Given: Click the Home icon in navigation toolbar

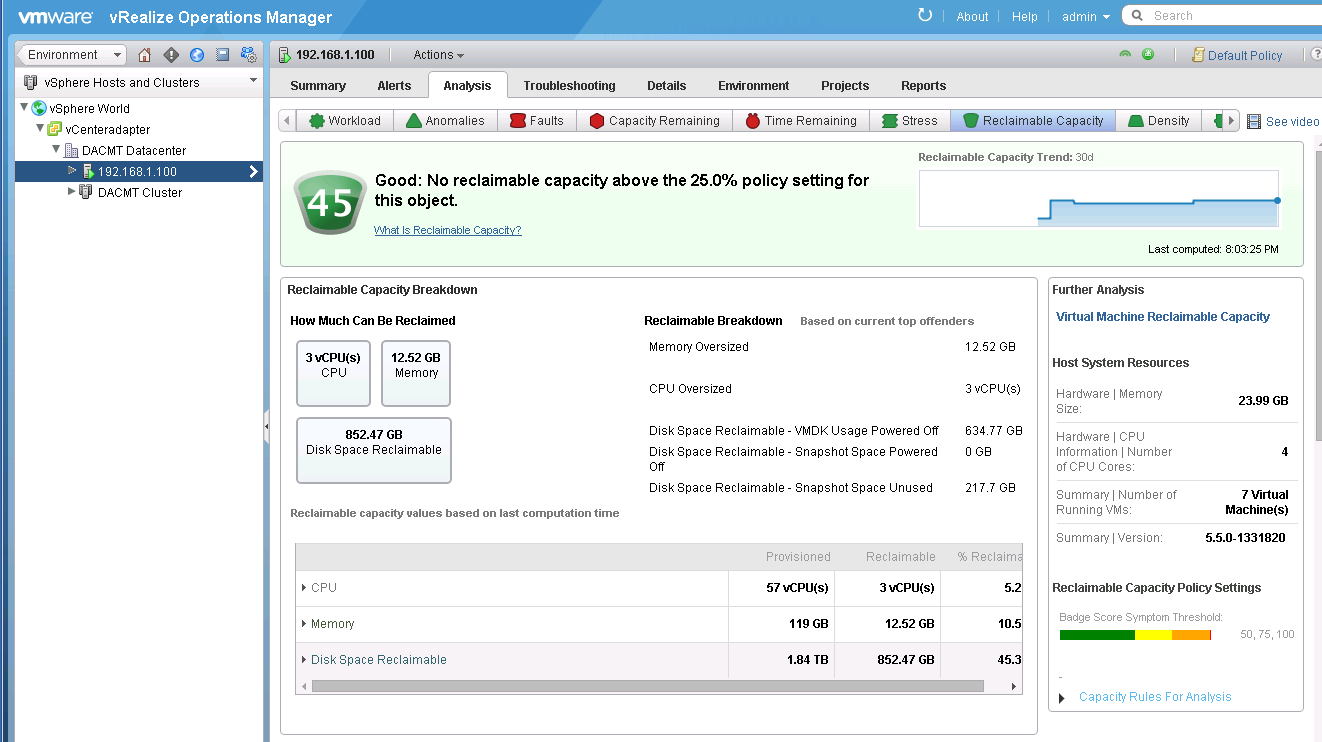Looking at the screenshot, I should tap(145, 55).
